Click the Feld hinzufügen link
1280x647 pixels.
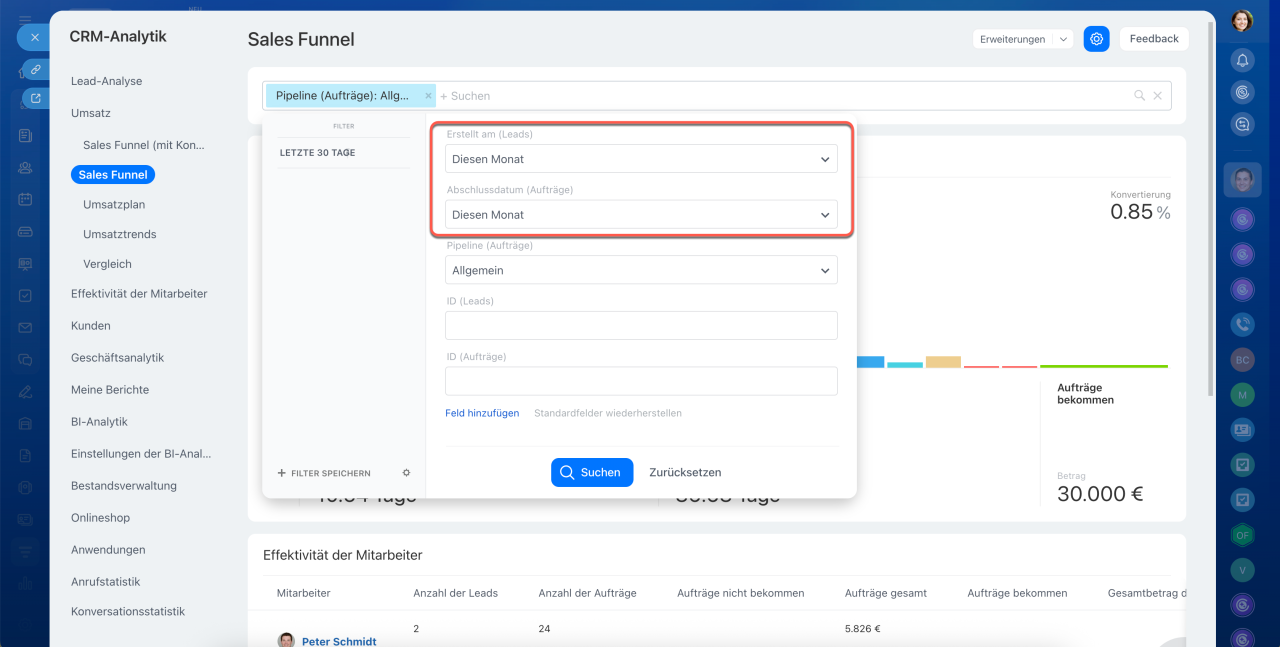[x=482, y=413]
